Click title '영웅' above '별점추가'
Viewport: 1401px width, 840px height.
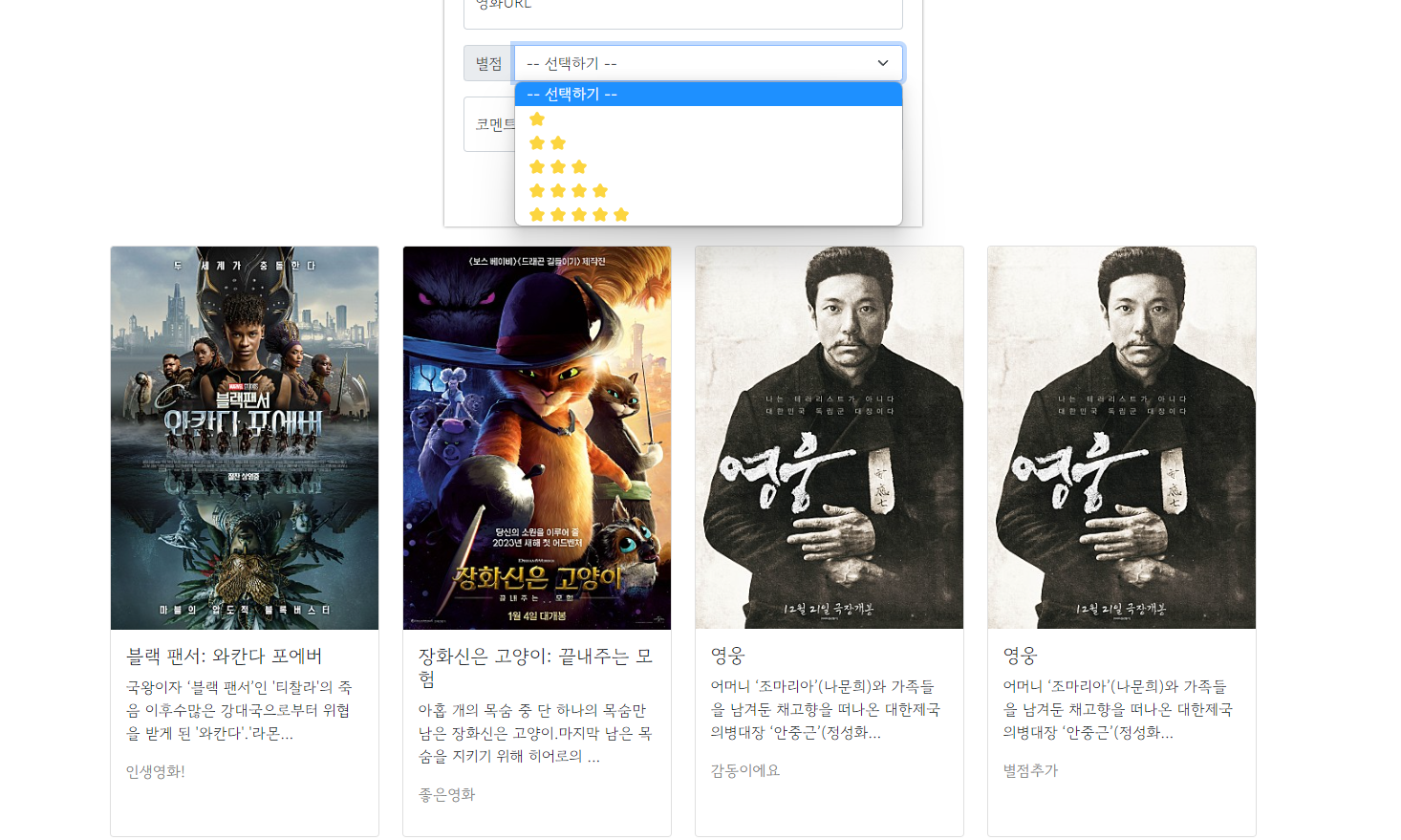point(1021,656)
